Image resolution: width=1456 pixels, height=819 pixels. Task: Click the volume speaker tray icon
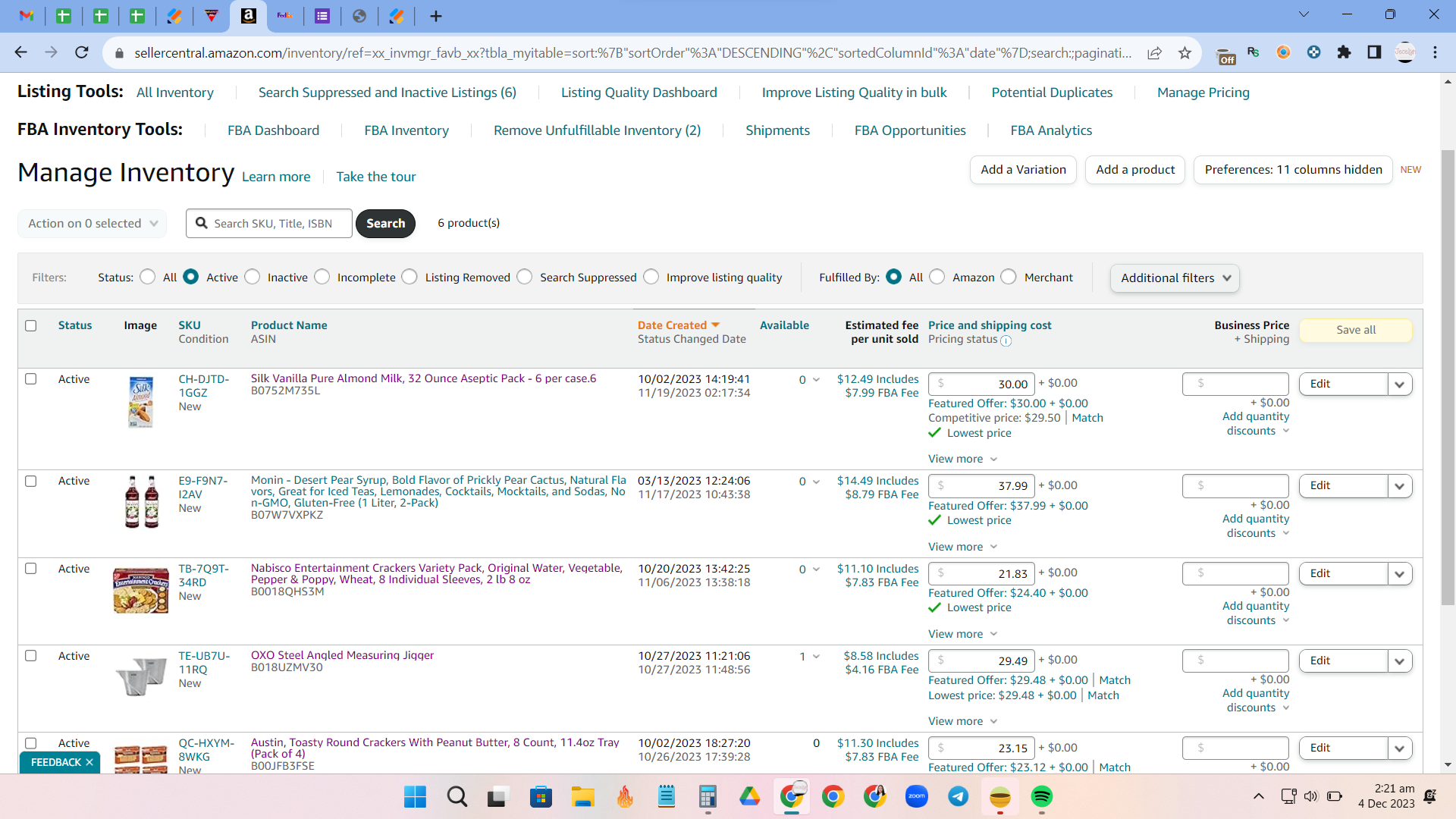1311,796
